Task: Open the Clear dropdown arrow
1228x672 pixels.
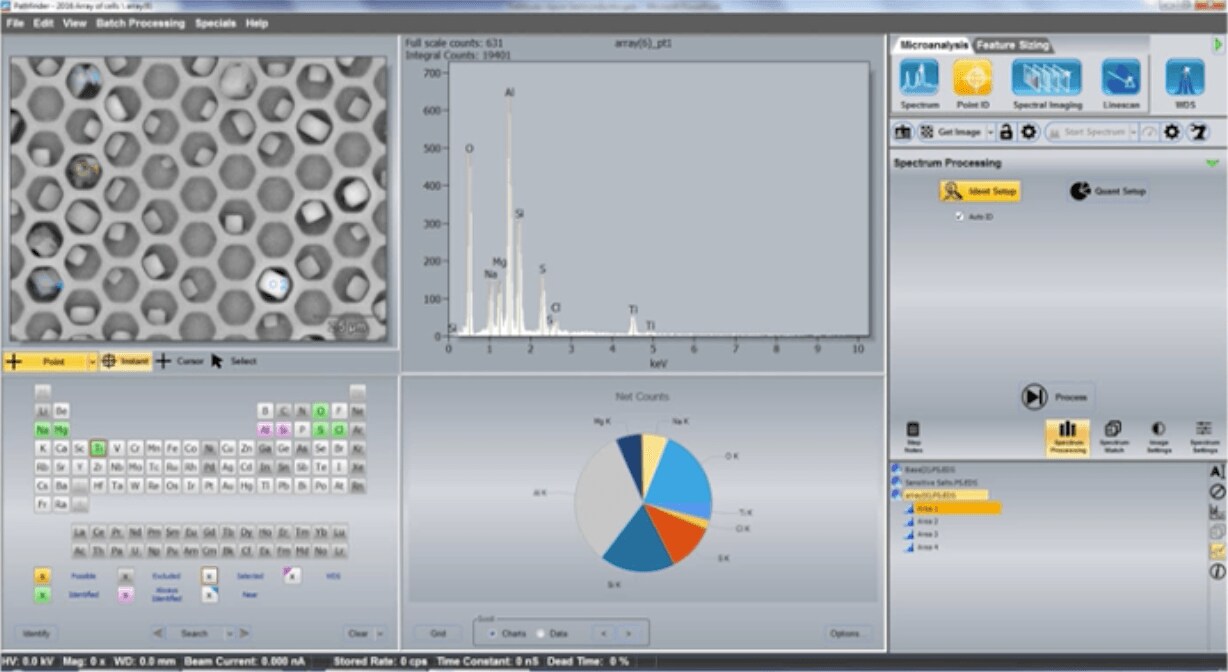Action: (x=380, y=633)
